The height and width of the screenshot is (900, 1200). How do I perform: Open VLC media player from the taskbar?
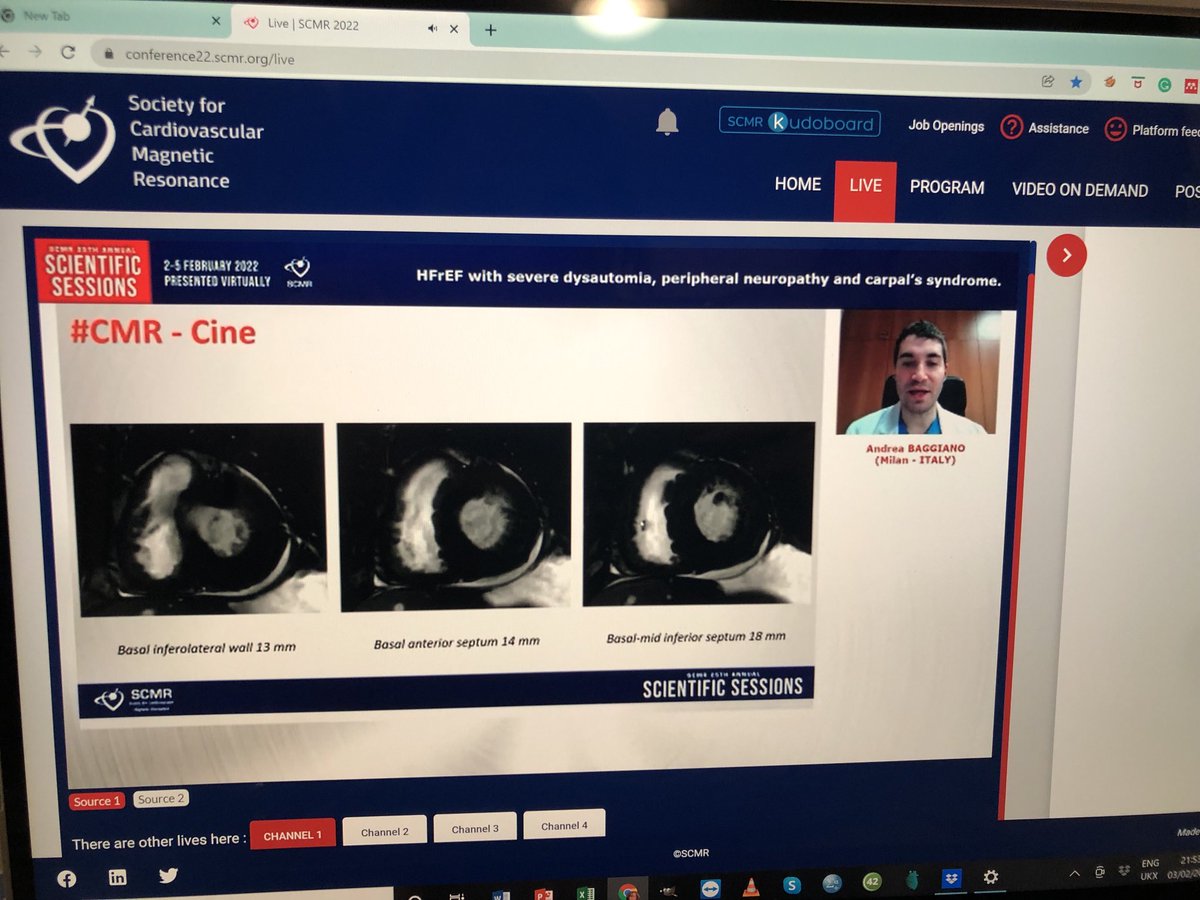click(x=751, y=887)
